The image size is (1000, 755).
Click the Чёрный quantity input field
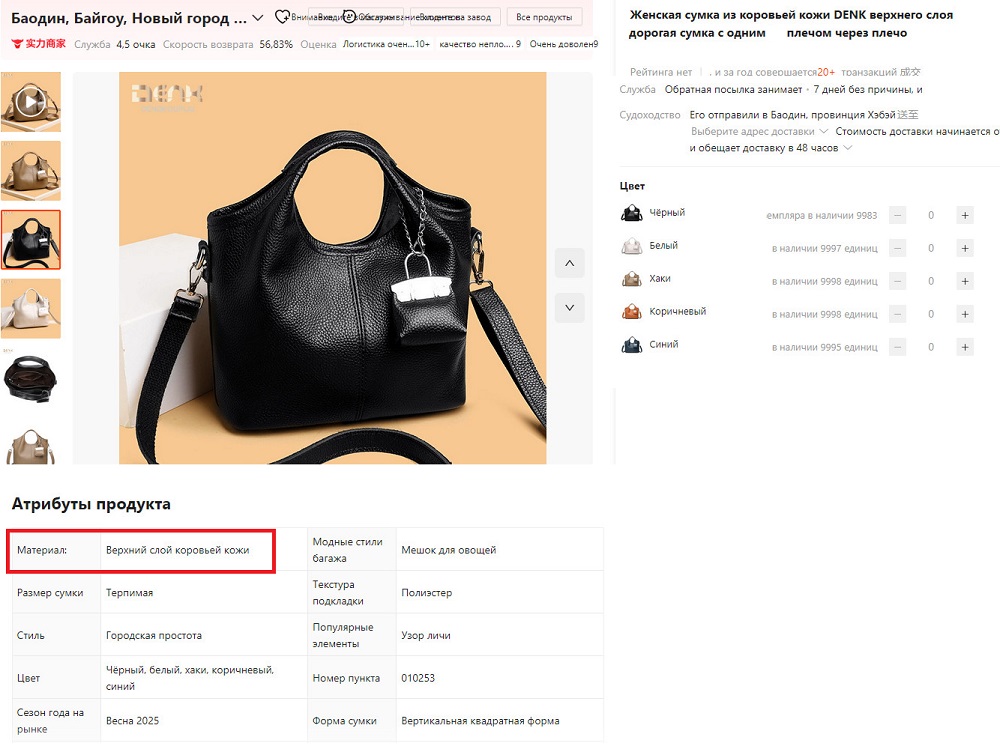931,215
